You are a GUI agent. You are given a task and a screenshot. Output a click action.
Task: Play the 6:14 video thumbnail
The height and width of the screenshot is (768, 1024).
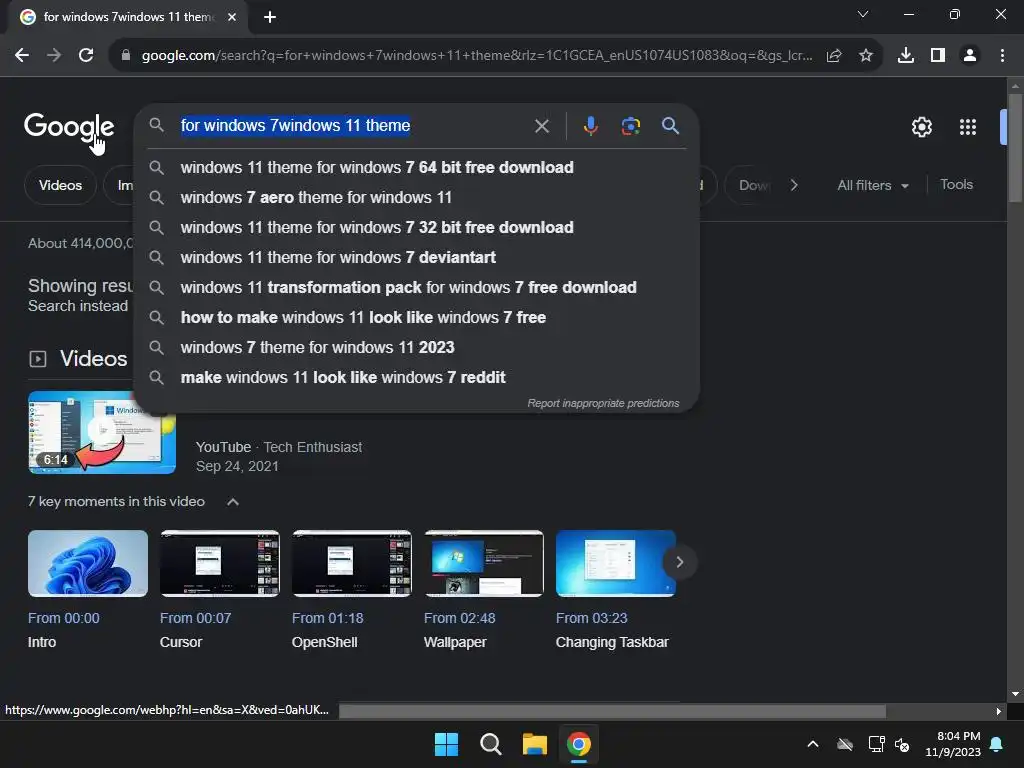click(101, 432)
